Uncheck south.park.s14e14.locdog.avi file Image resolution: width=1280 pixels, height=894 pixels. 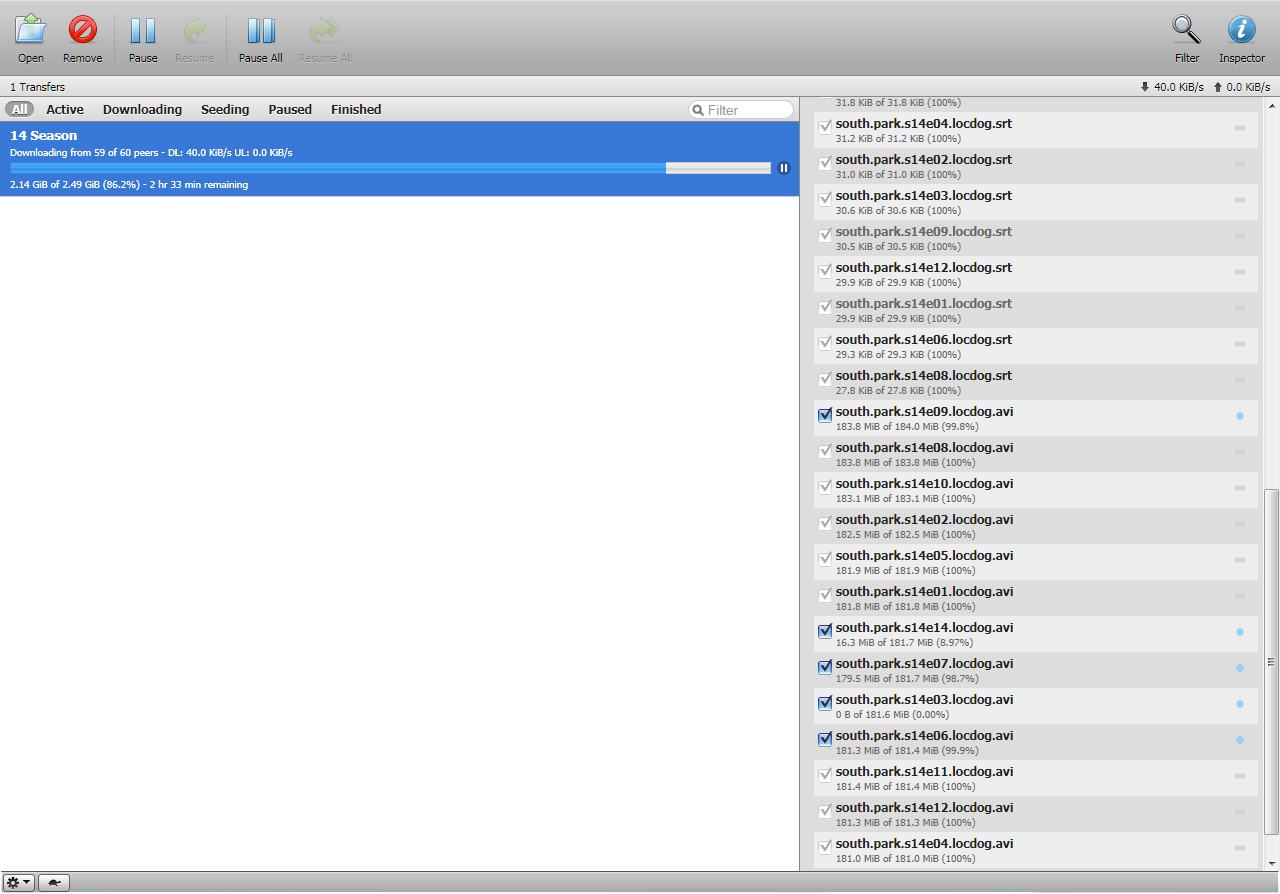825,631
